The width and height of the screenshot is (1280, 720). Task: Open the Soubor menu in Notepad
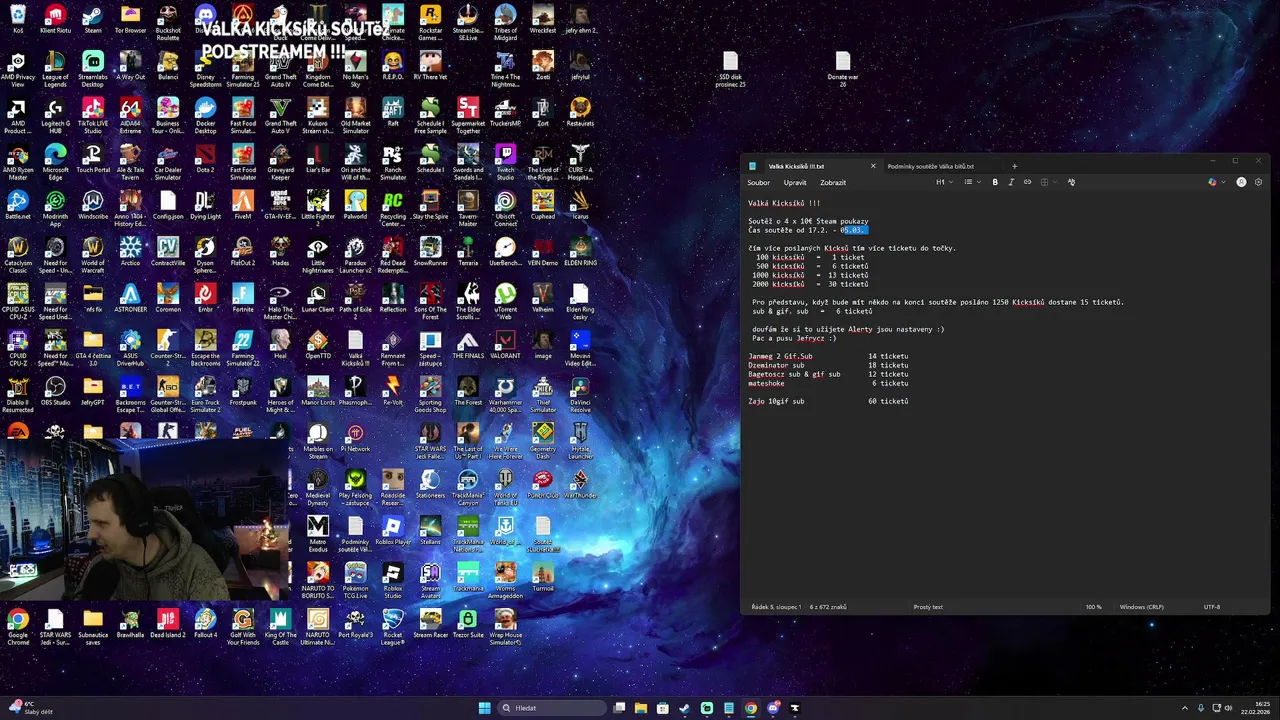tap(758, 182)
